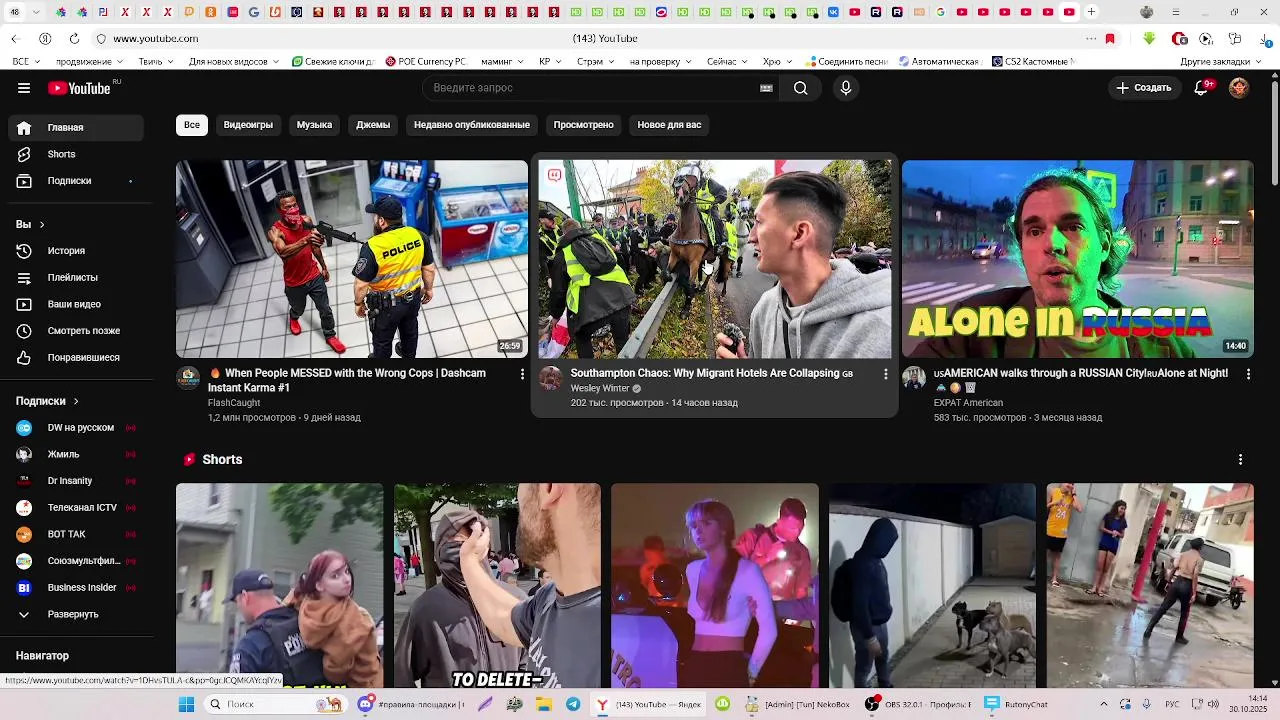
Task: Open more options for Southampton Chaos video
Action: (885, 374)
